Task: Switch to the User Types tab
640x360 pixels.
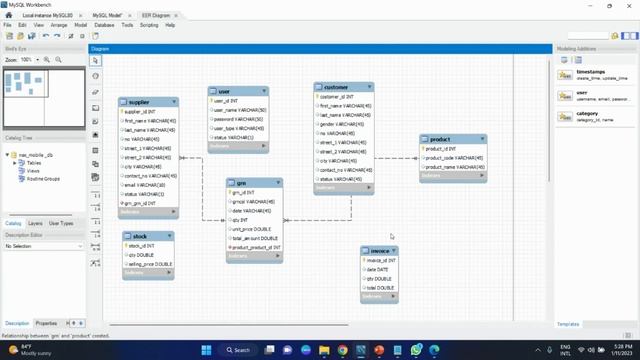Action: coord(61,223)
